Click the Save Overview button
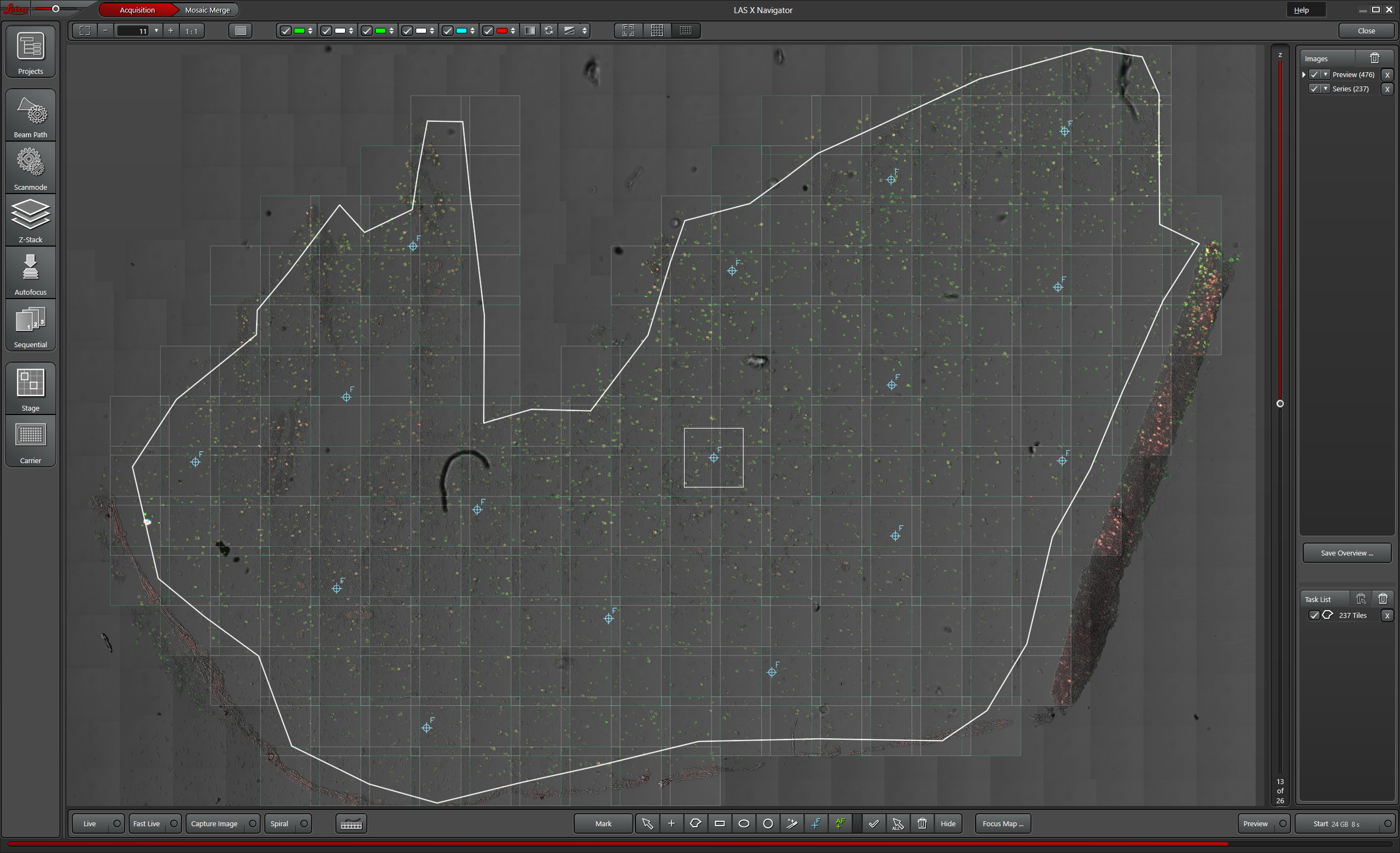1400x853 pixels. pos(1346,553)
